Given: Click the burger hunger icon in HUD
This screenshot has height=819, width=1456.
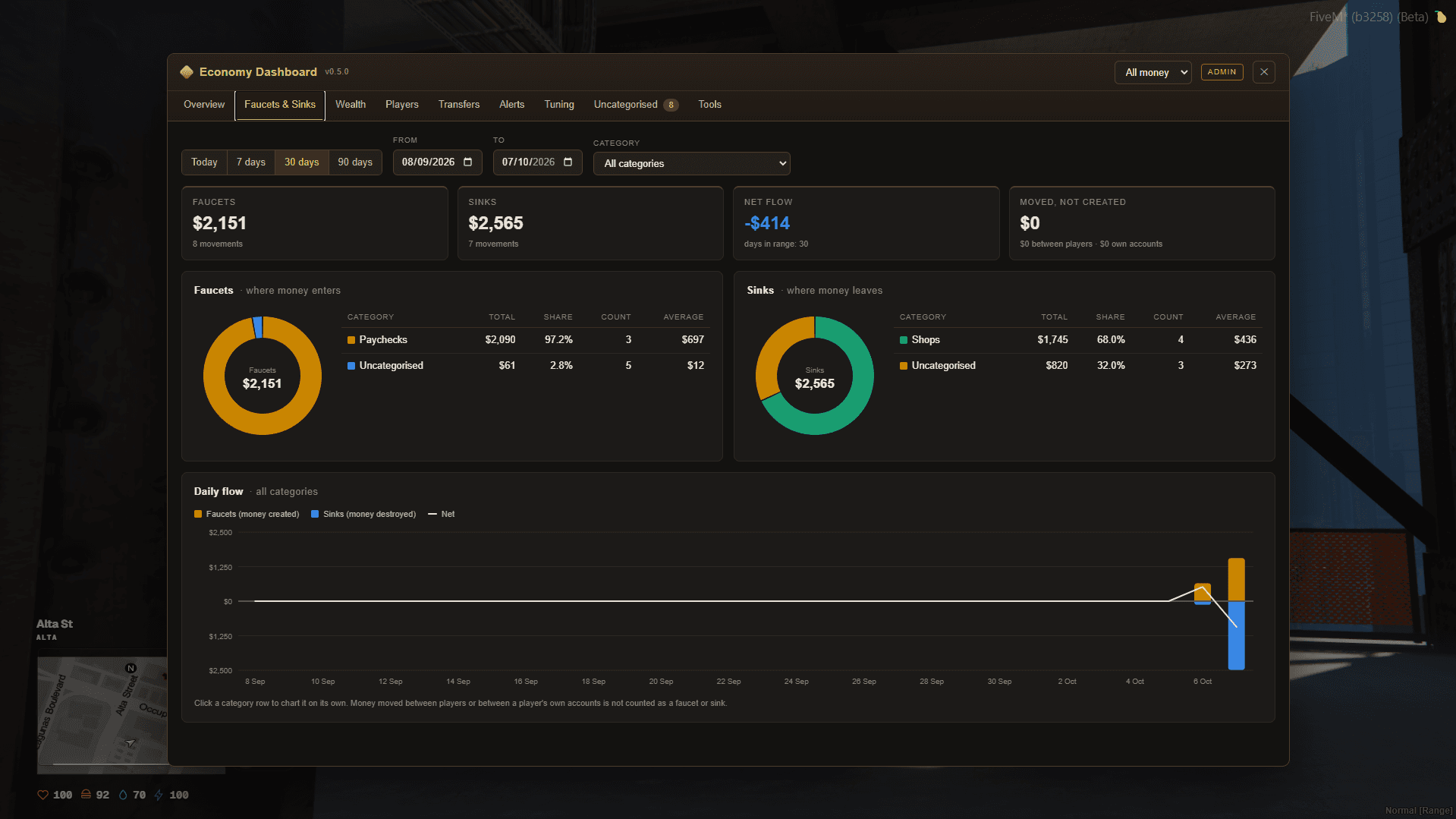Looking at the screenshot, I should tap(86, 795).
